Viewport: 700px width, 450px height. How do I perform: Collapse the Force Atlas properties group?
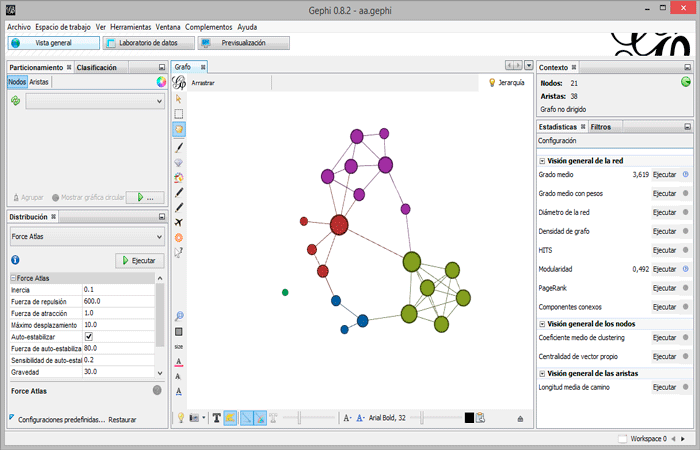13,278
